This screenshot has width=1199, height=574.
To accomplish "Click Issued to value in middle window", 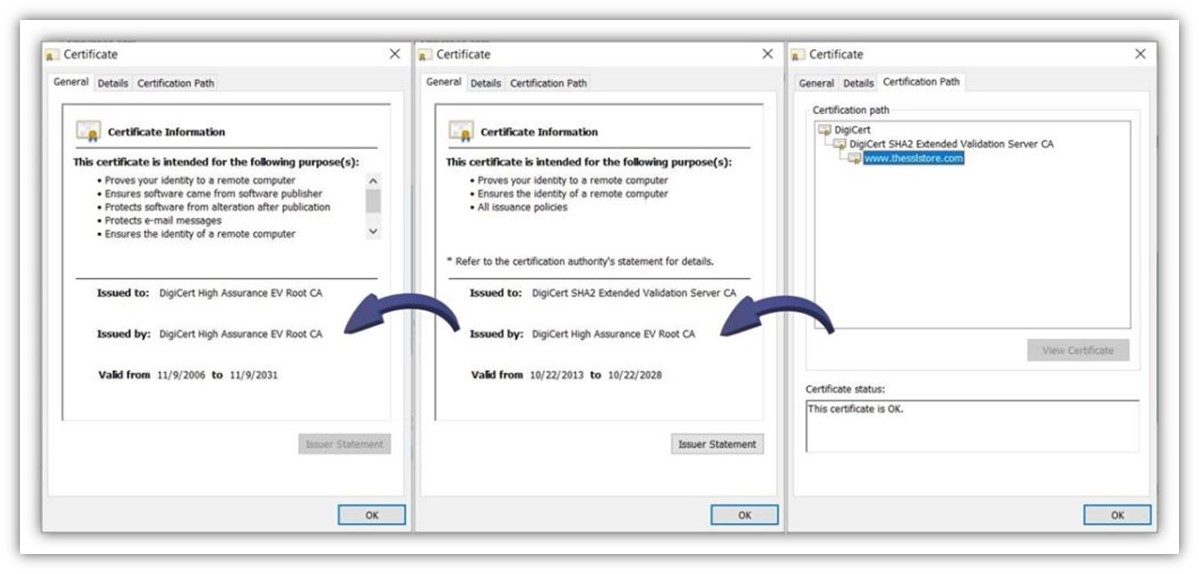I will coord(634,293).
